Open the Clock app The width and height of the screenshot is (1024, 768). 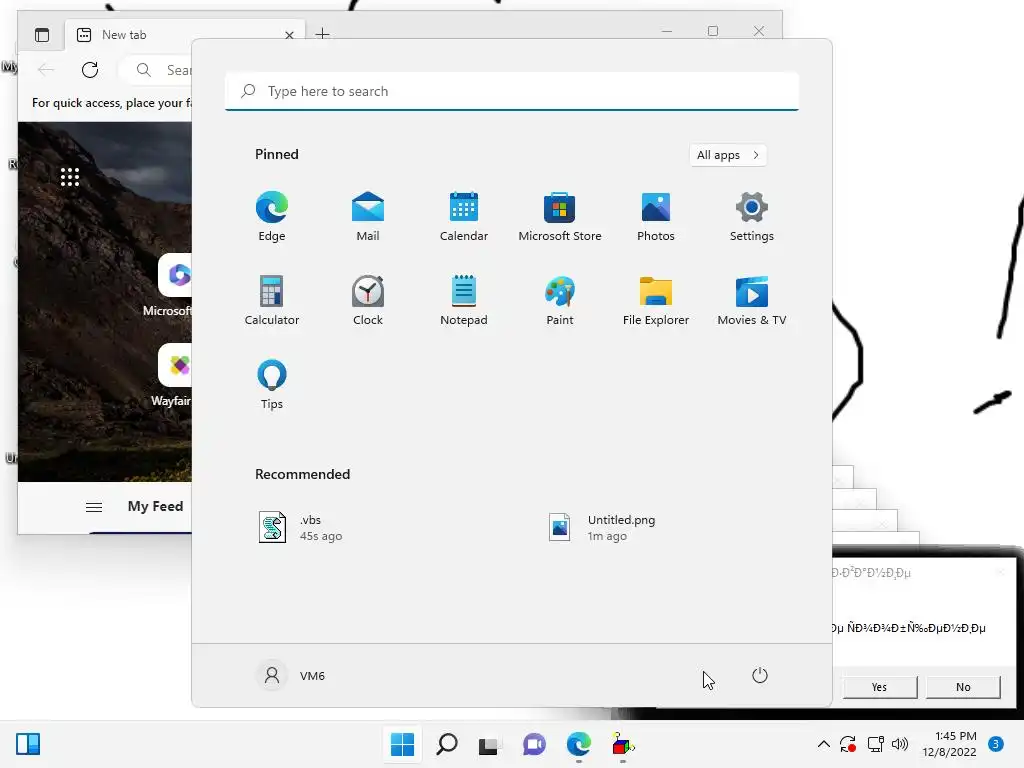point(368,300)
